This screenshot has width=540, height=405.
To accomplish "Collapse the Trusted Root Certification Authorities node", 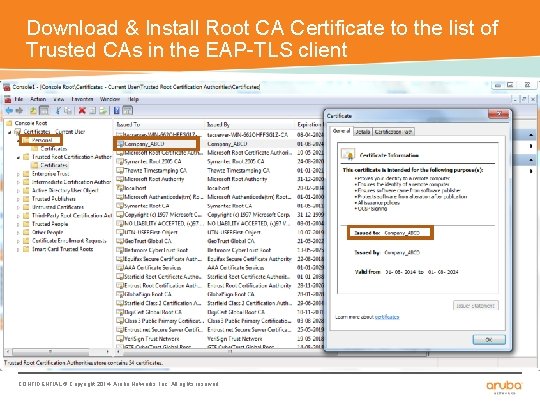I will (x=18, y=157).
